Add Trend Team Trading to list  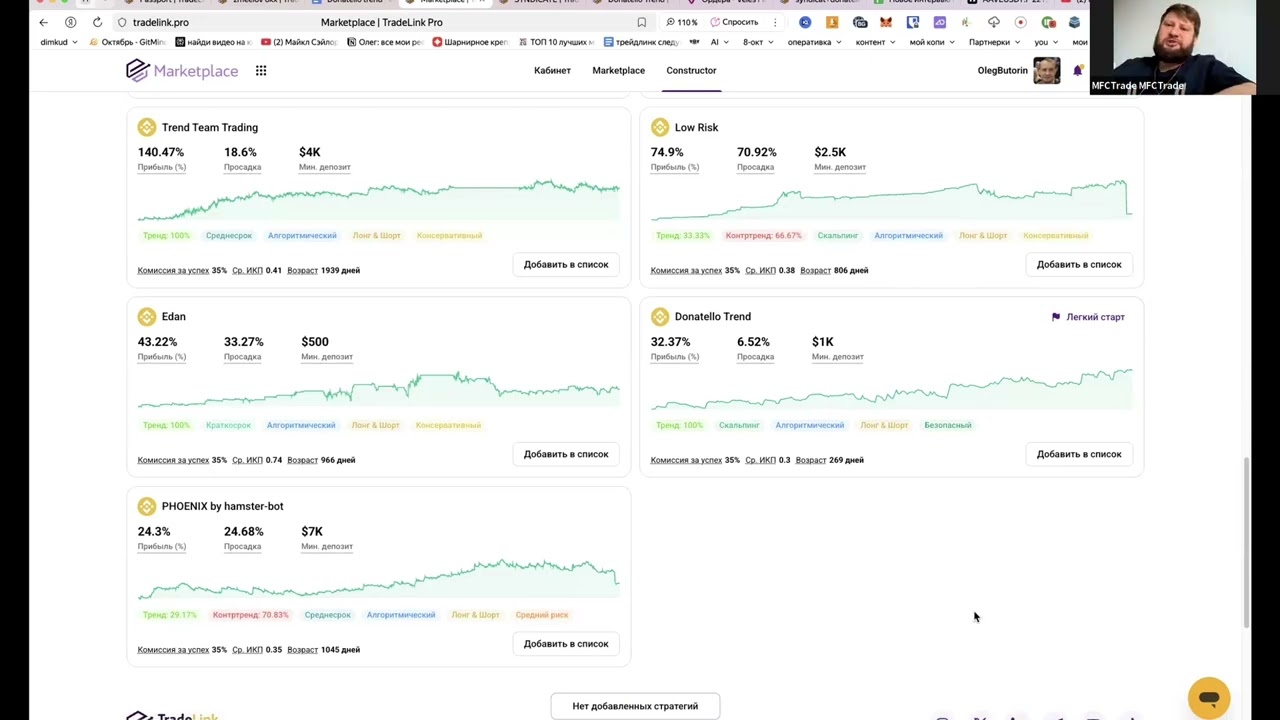pos(566,264)
